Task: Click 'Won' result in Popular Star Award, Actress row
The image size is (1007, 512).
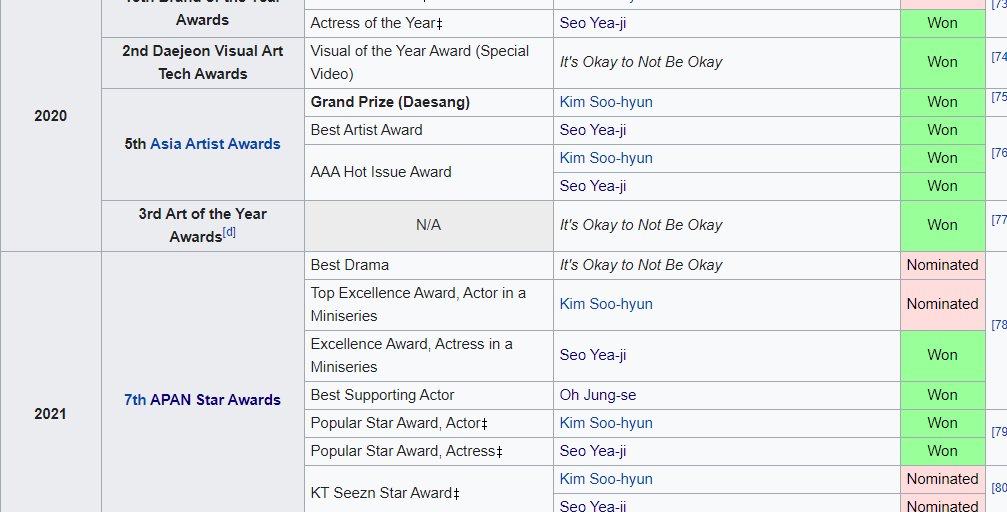Action: [x=942, y=451]
